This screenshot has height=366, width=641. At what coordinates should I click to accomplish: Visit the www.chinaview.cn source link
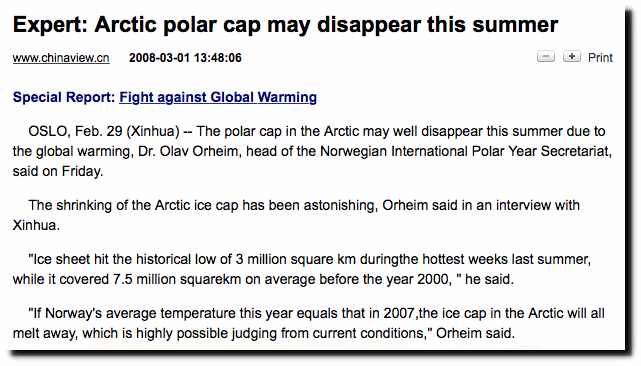click(x=61, y=58)
